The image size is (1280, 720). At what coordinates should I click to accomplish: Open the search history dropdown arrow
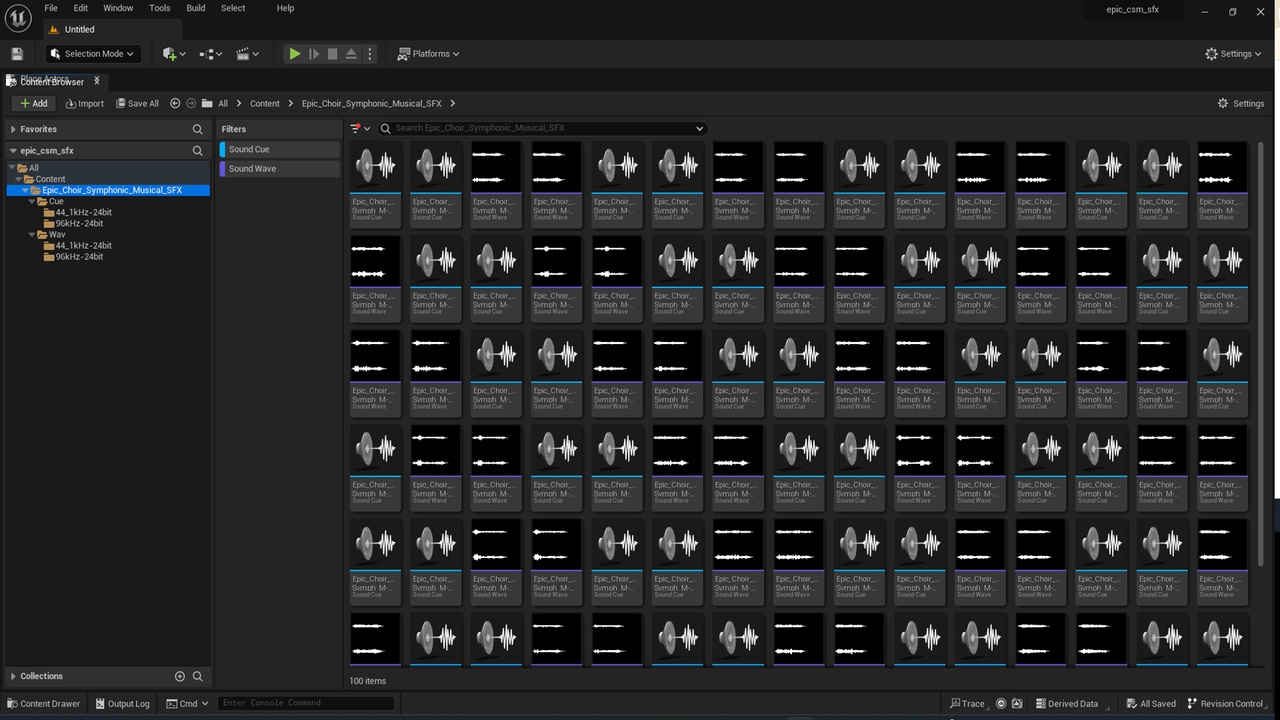point(699,128)
